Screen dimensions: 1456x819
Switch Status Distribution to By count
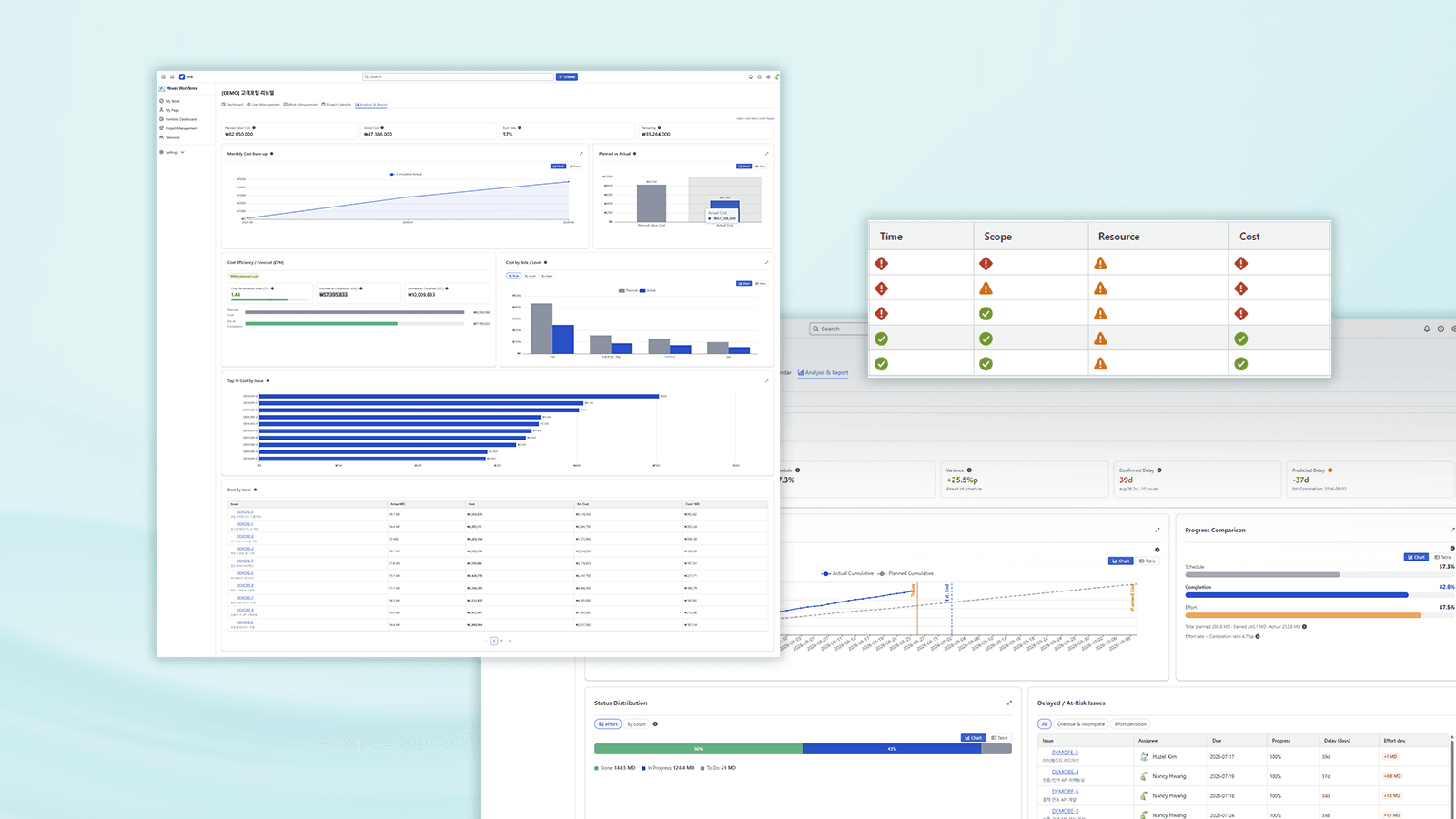(637, 724)
